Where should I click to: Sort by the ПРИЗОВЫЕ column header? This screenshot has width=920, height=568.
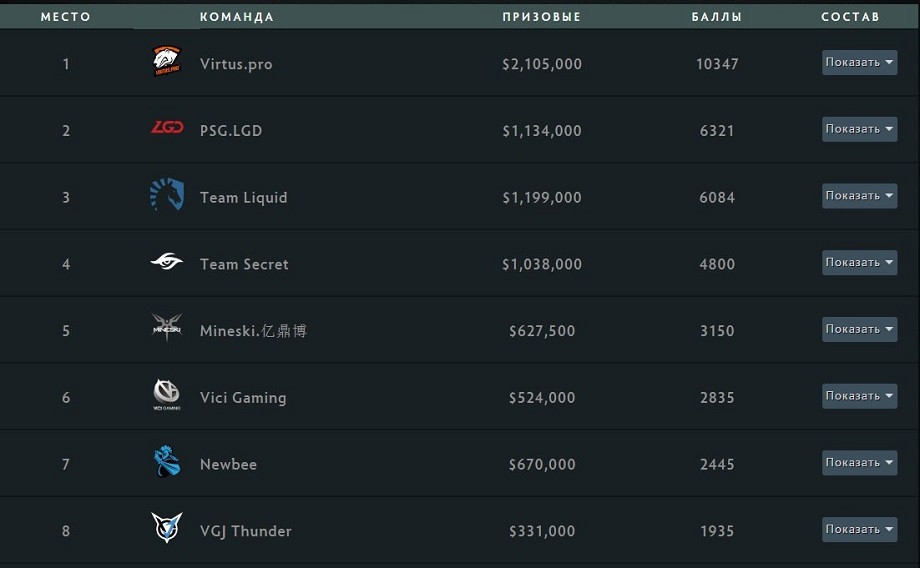pyautogui.click(x=542, y=17)
